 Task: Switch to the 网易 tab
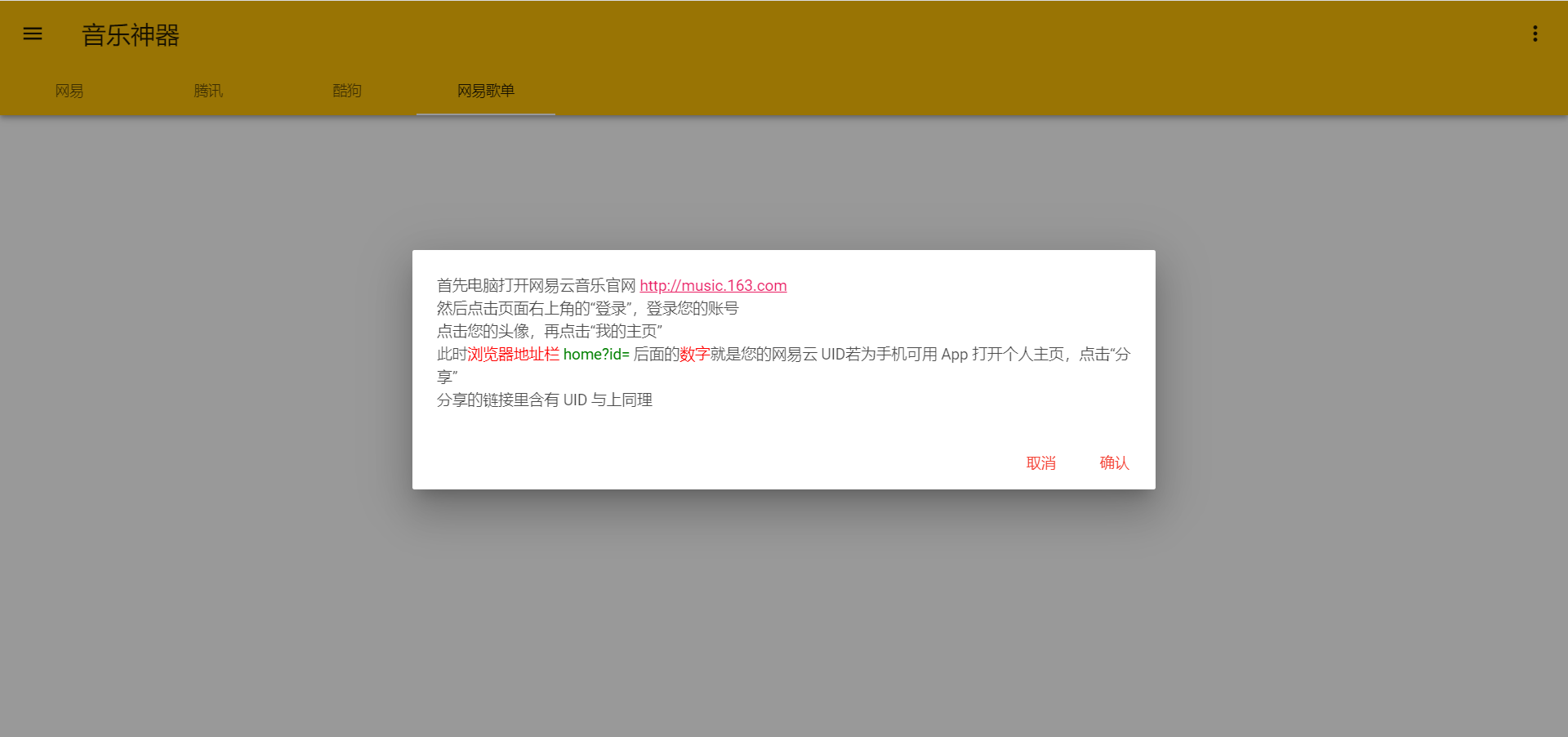[69, 91]
